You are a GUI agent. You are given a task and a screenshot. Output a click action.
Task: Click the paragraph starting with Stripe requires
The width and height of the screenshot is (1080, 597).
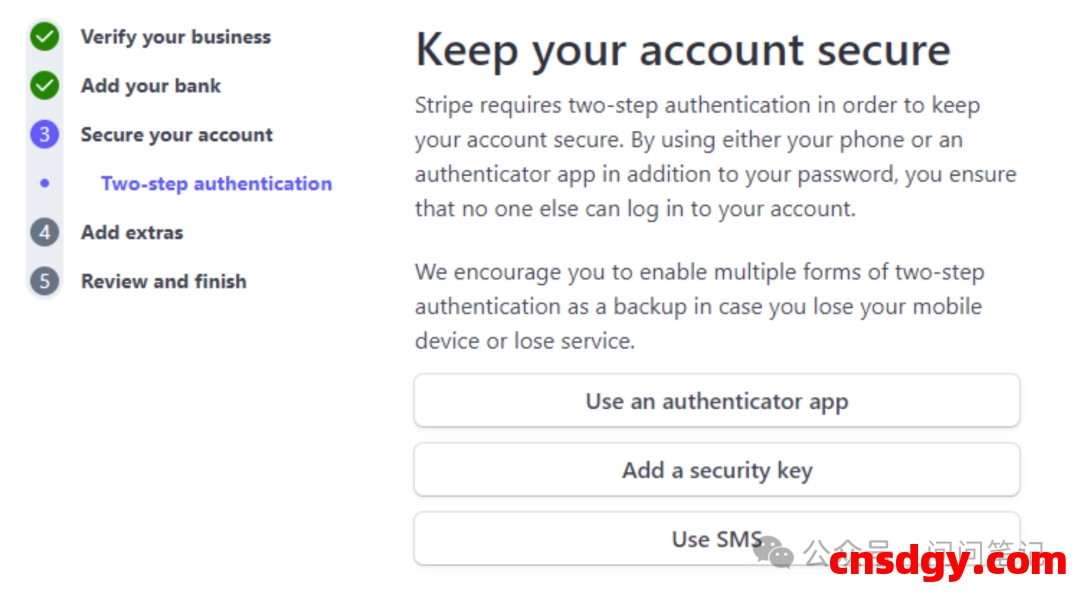tap(715, 157)
